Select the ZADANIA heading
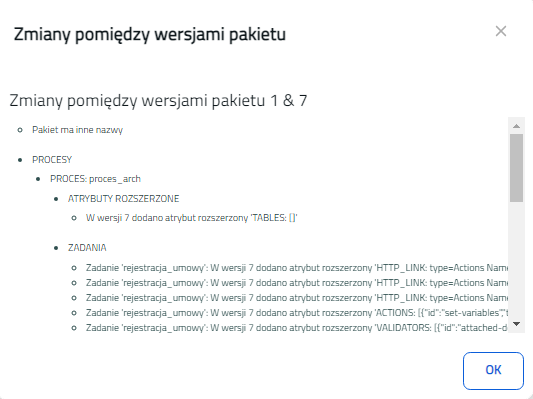 tap(87, 247)
